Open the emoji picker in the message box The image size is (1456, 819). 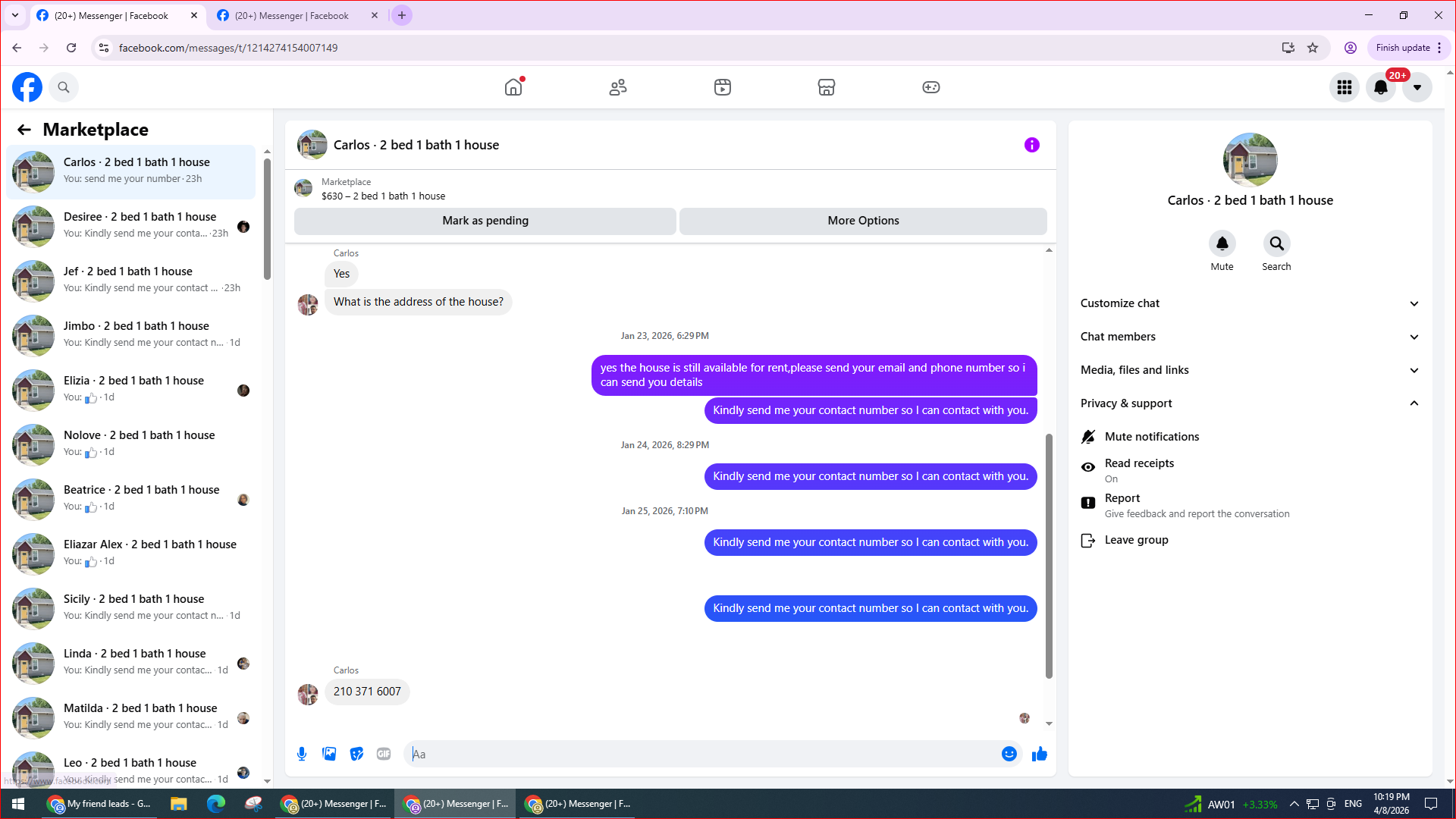click(x=1009, y=754)
